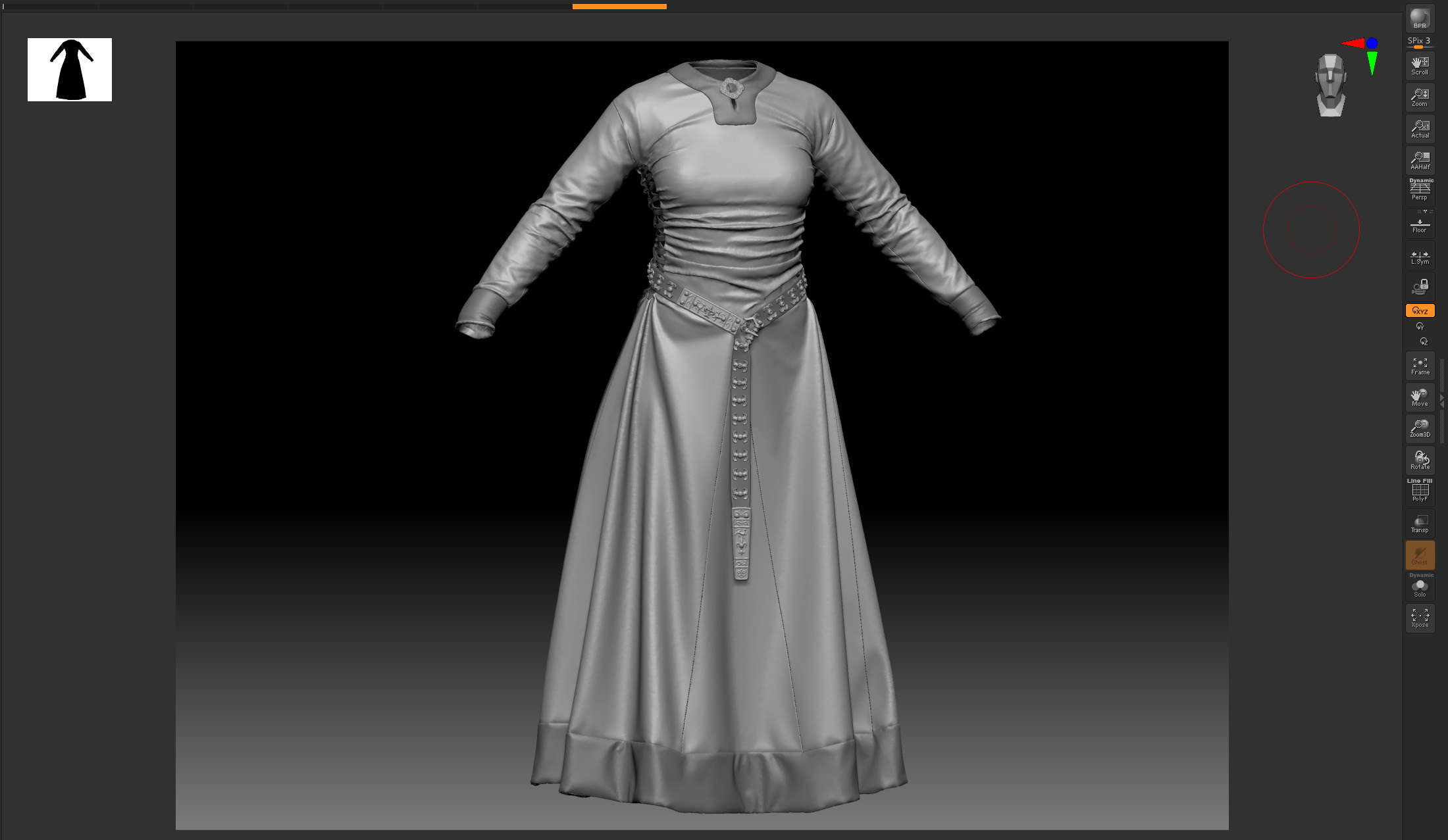Toggle the camera lock icon
This screenshot has width=1448, height=840.
pyautogui.click(x=1420, y=287)
